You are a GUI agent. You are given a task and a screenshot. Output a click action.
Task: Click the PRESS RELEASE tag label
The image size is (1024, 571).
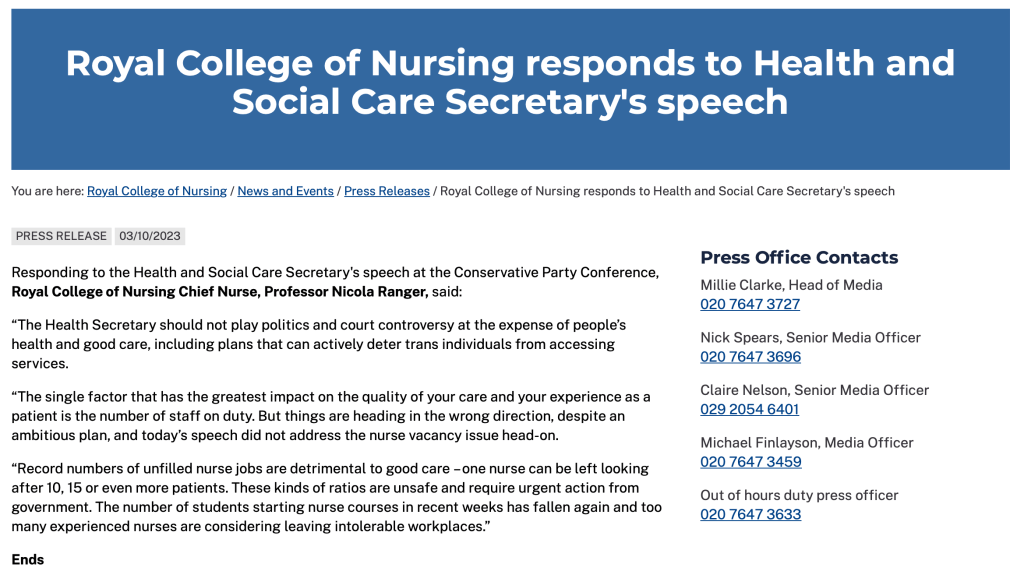61,237
